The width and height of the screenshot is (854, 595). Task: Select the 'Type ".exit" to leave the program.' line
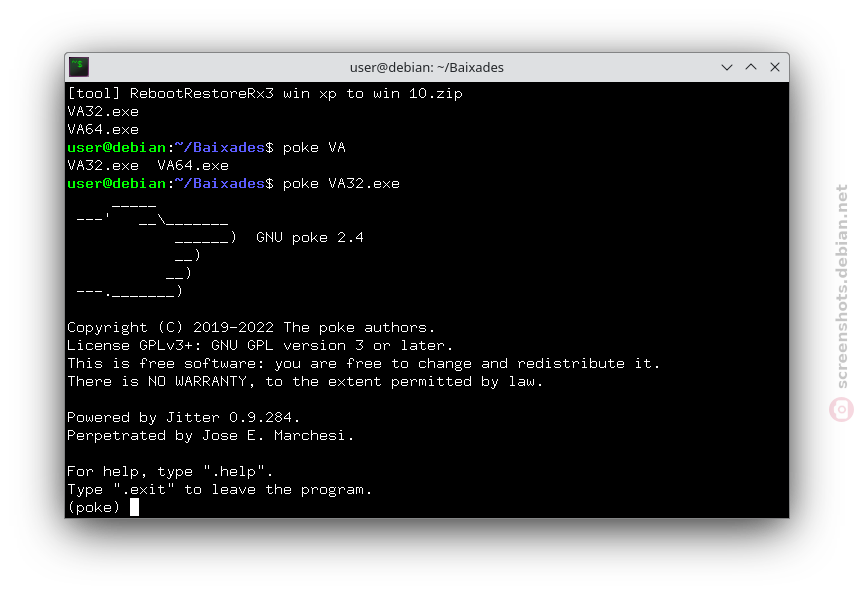click(219, 489)
